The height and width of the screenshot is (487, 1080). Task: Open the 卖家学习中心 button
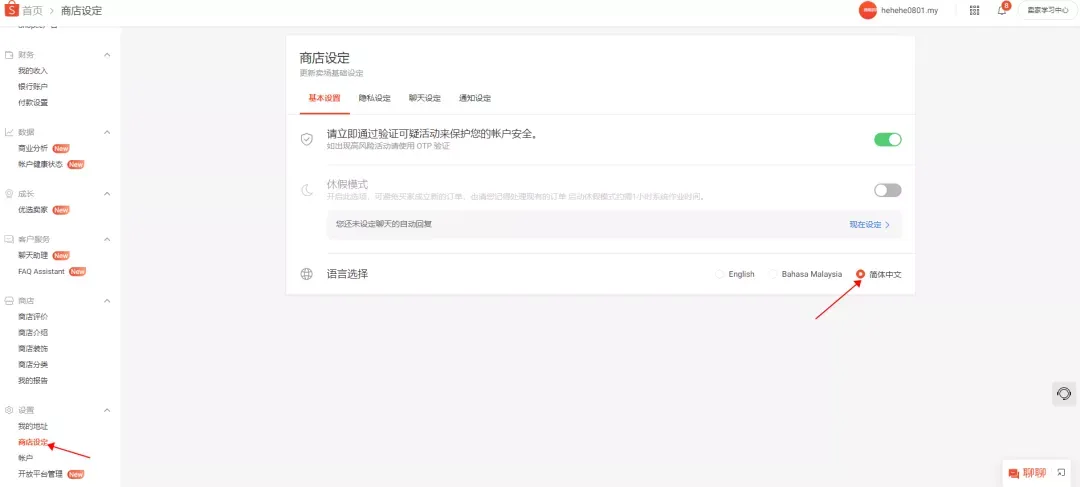[x=1043, y=10]
